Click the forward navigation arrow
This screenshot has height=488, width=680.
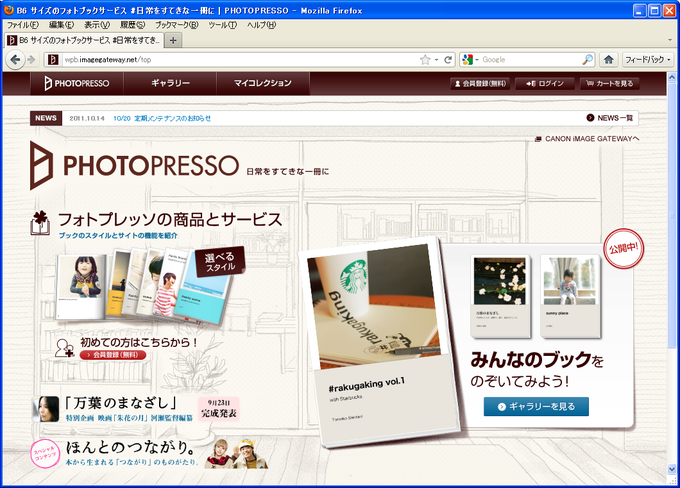[x=31, y=59]
